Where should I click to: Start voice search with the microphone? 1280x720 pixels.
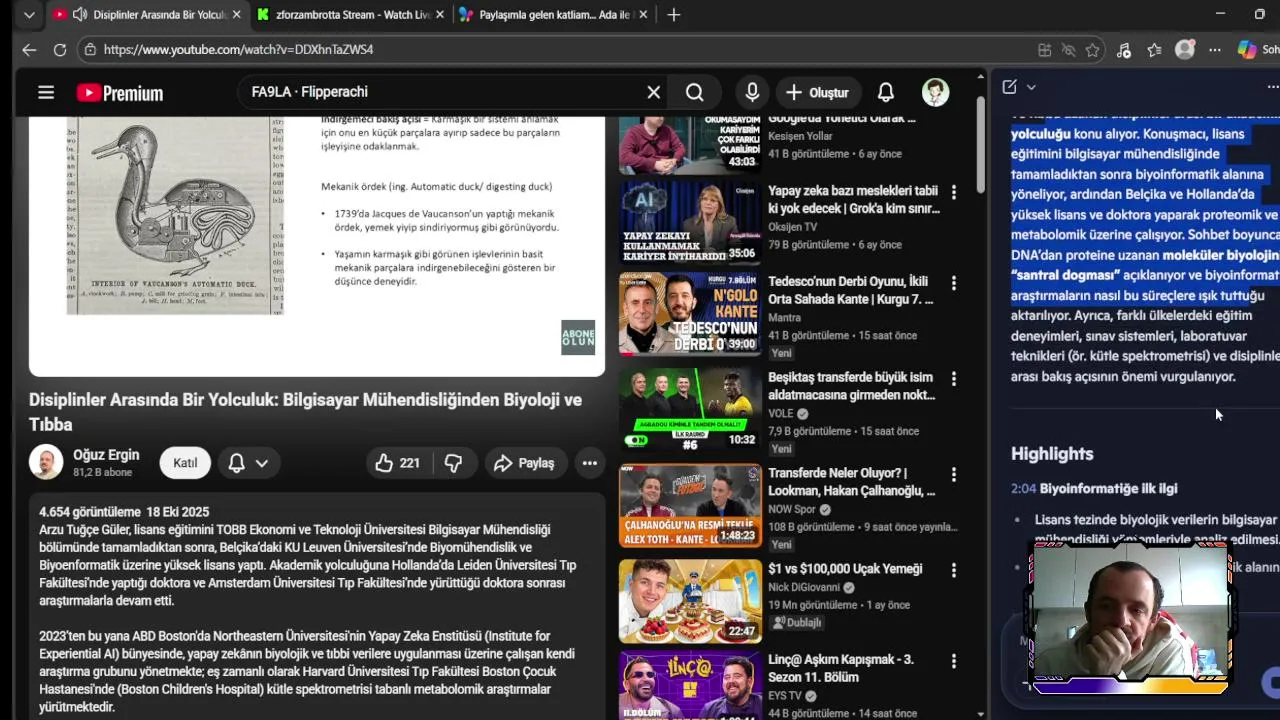pyautogui.click(x=752, y=93)
